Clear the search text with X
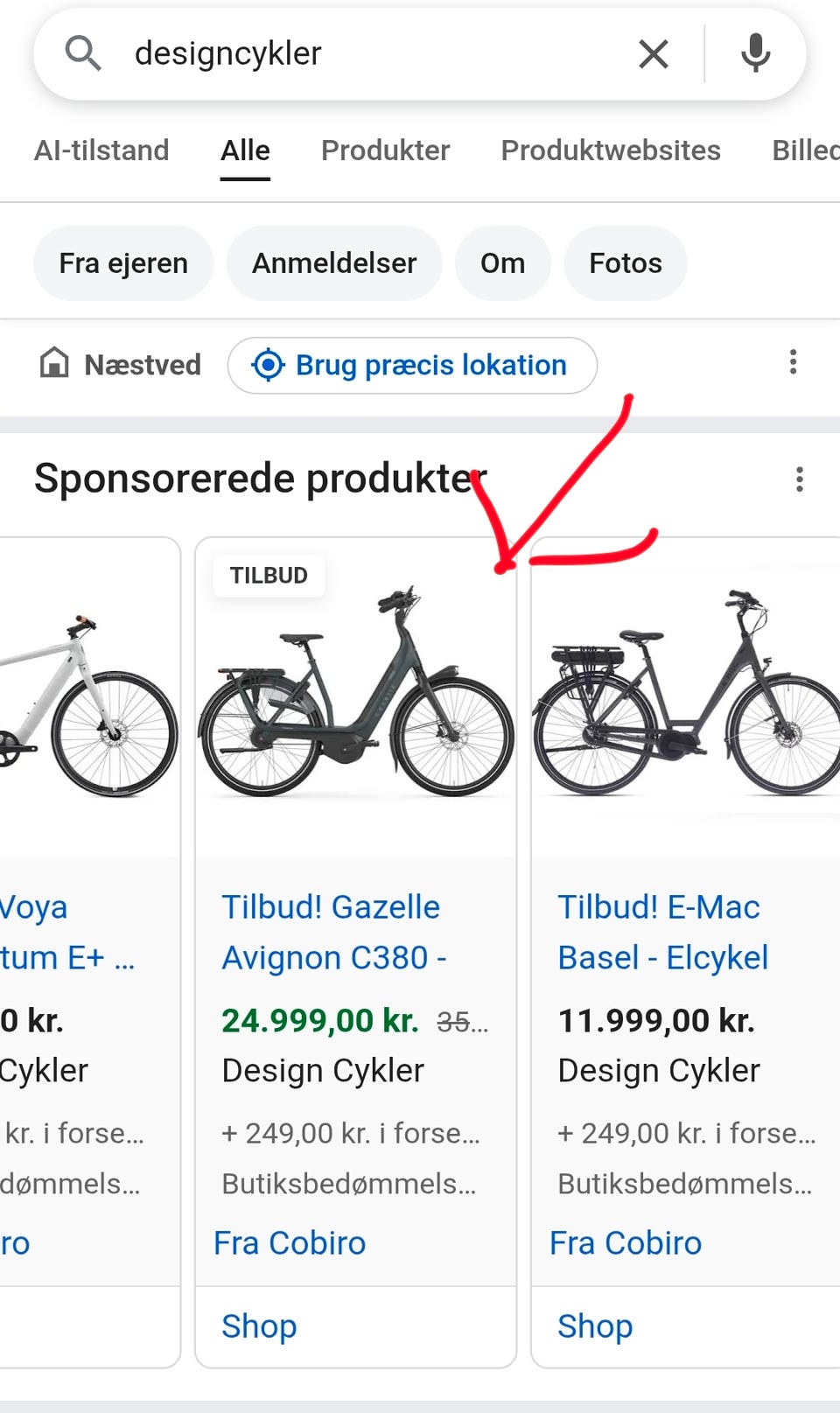 point(654,54)
